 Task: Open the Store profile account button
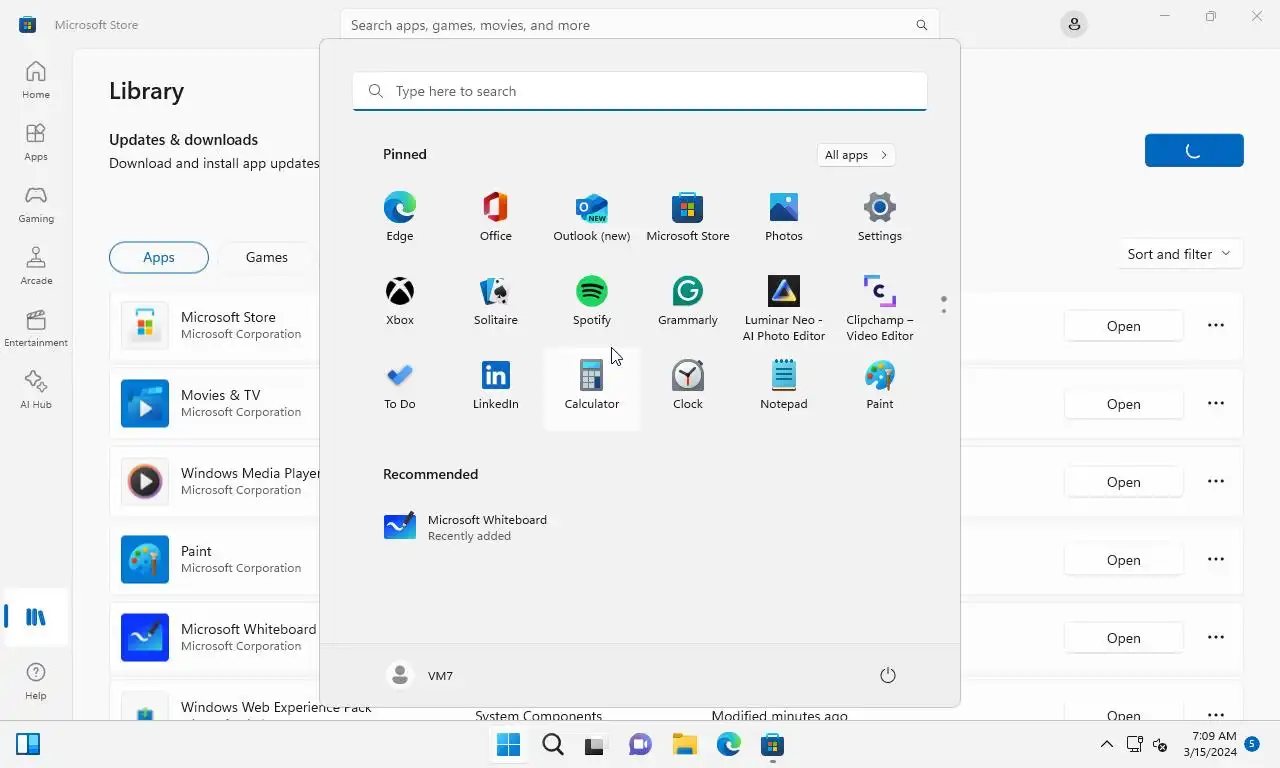tap(1074, 24)
